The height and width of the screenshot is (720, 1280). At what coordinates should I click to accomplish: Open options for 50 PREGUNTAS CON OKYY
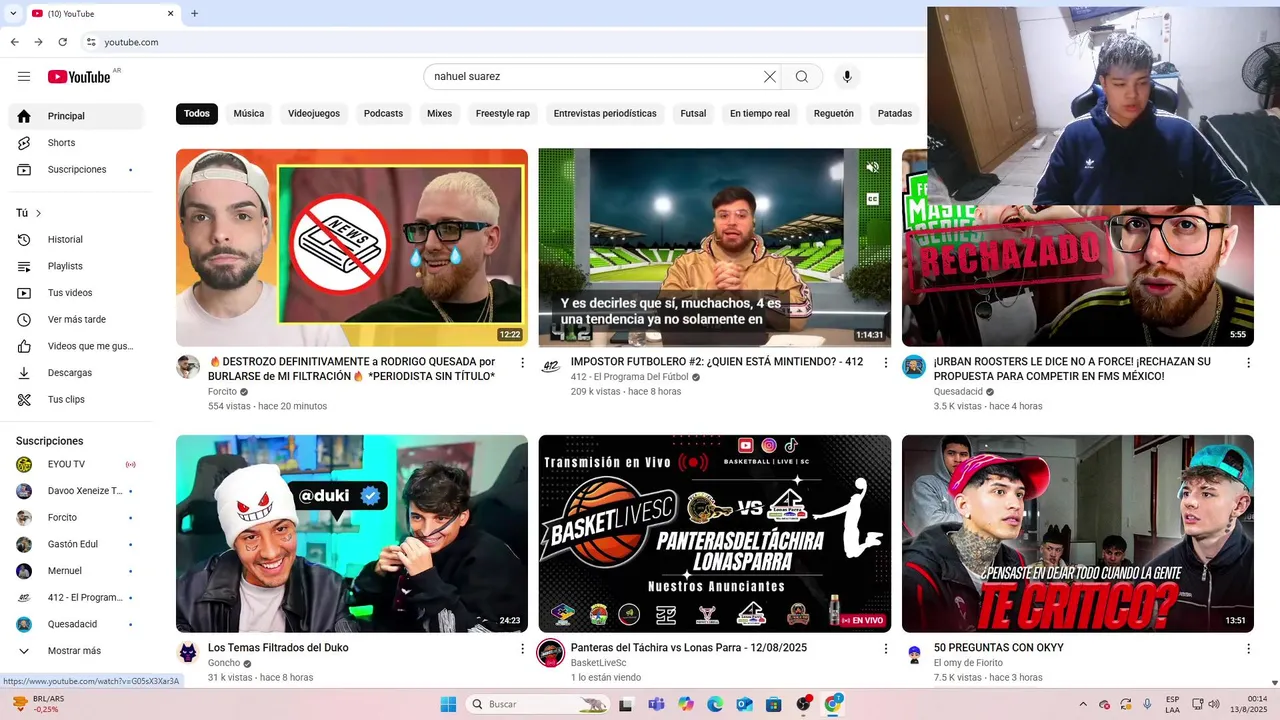(x=1248, y=649)
